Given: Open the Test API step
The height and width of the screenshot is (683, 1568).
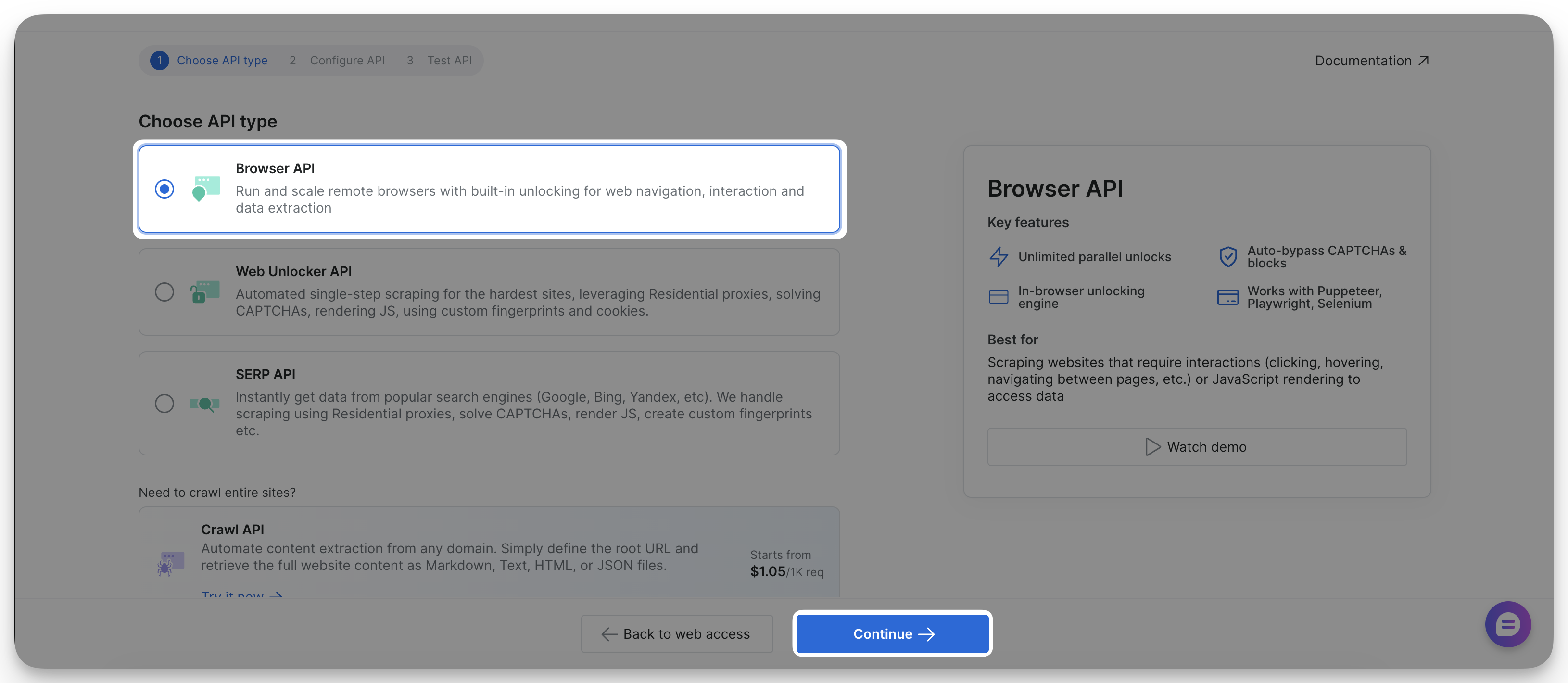Looking at the screenshot, I should (450, 60).
